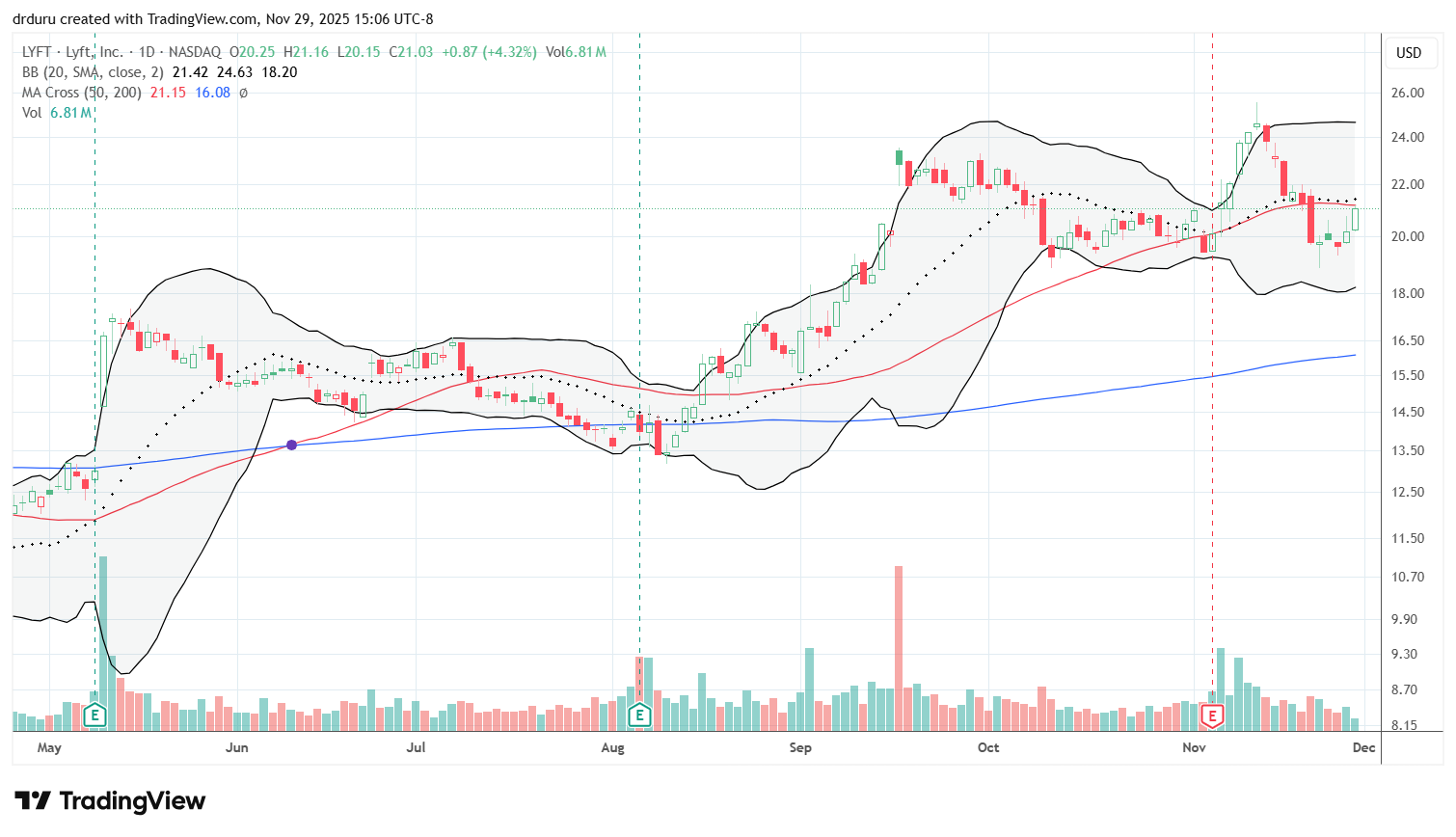Click the Vol 6.81M indicator legend
The height and width of the screenshot is (837, 1456).
coord(56,113)
